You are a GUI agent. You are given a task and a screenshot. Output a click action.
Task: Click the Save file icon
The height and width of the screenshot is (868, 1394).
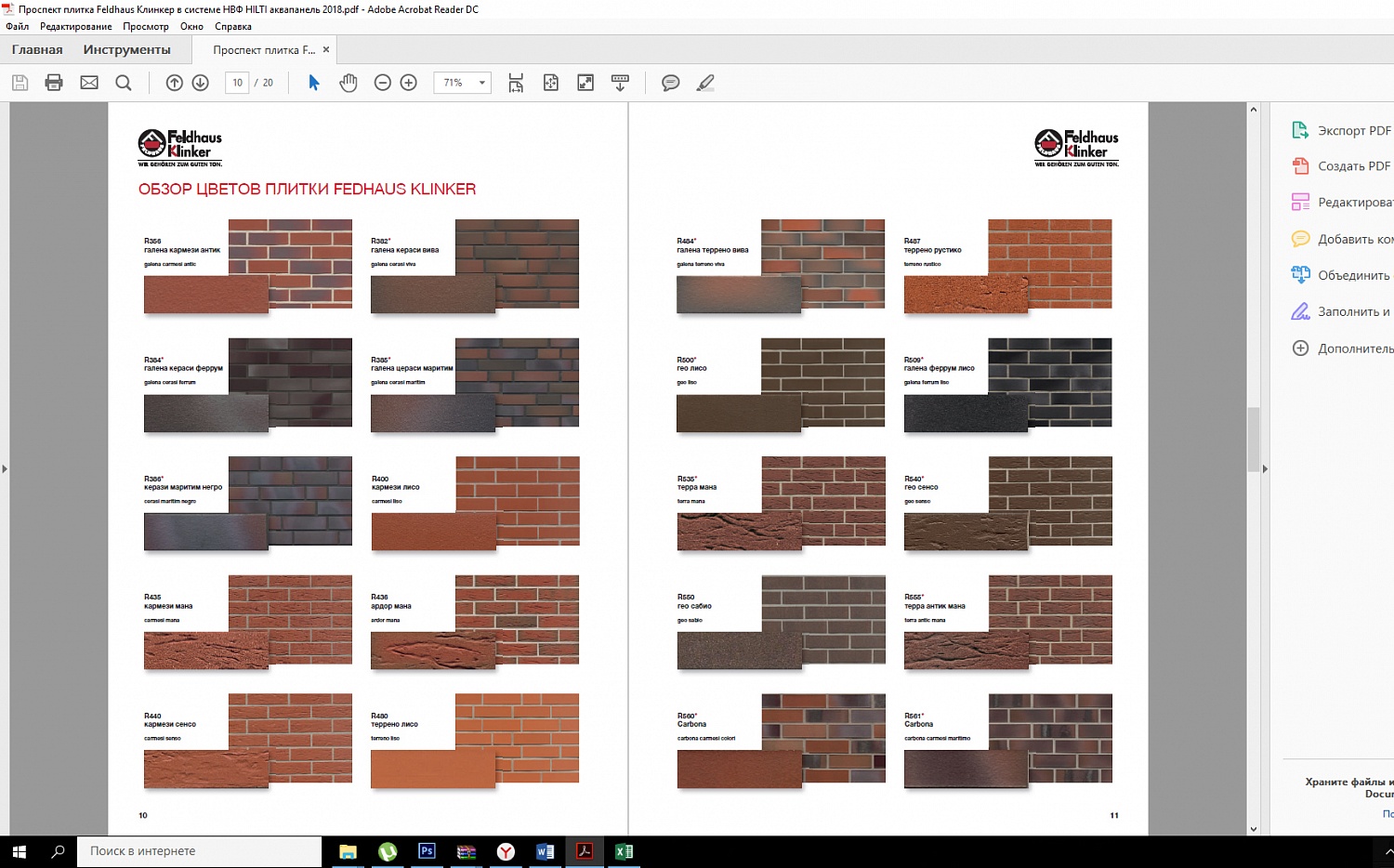(x=20, y=83)
